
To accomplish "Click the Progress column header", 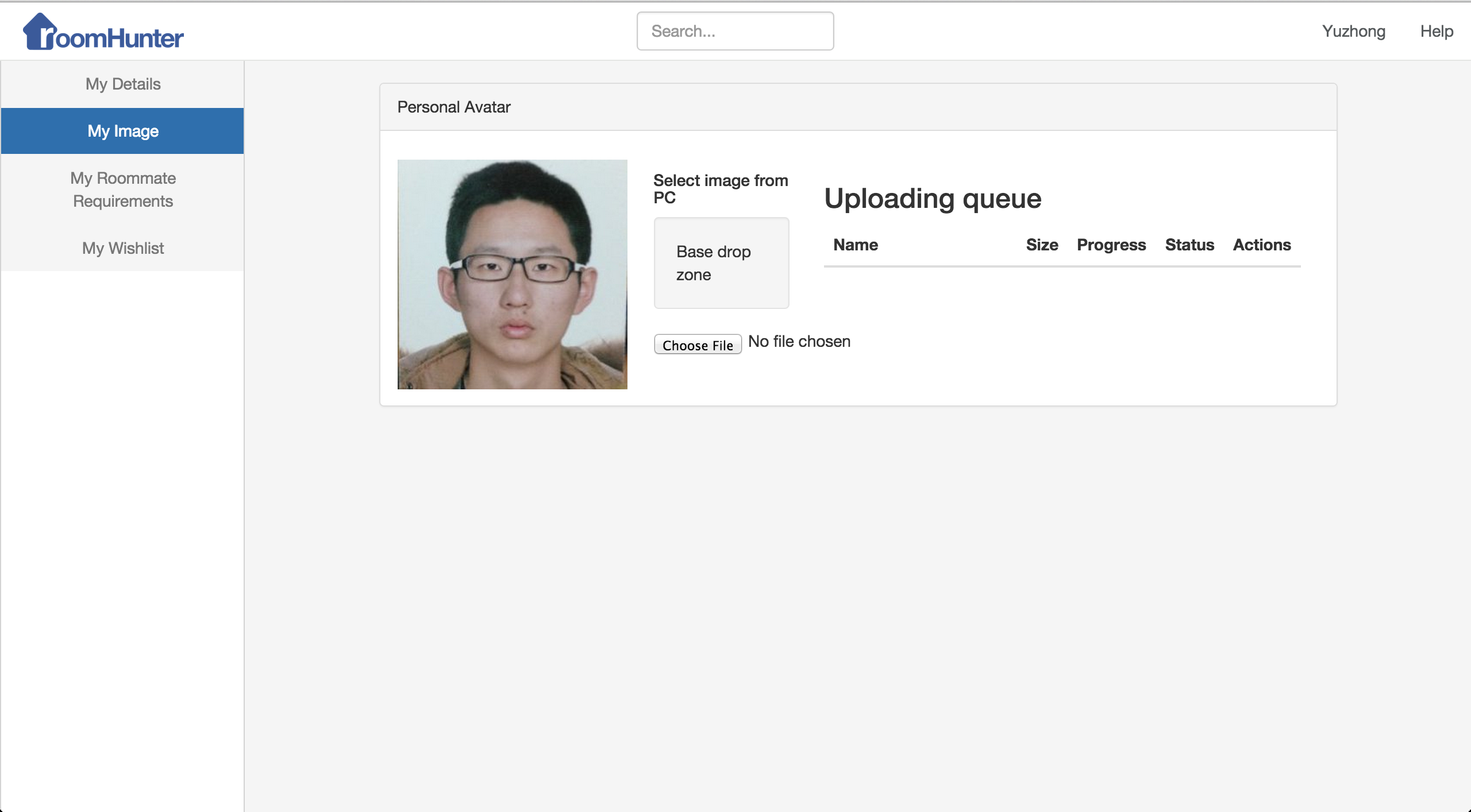I will (1111, 245).
